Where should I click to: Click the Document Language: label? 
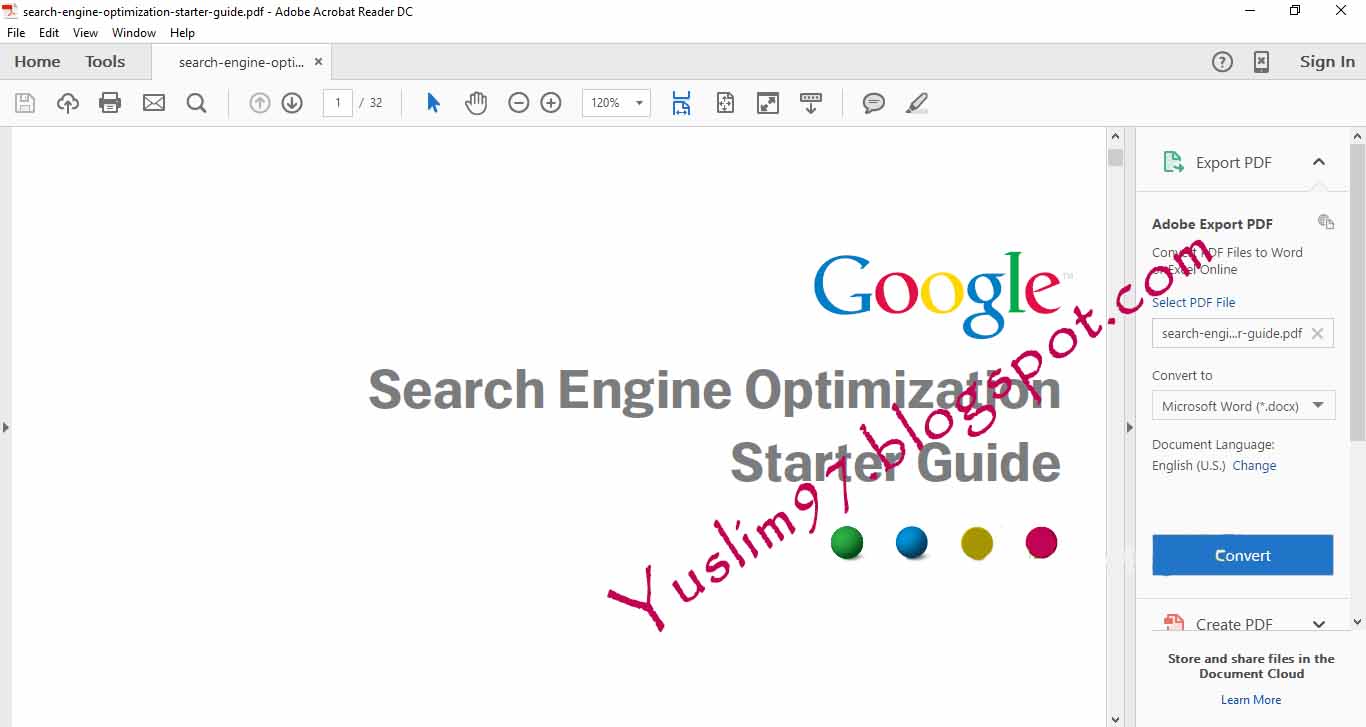tap(1213, 444)
